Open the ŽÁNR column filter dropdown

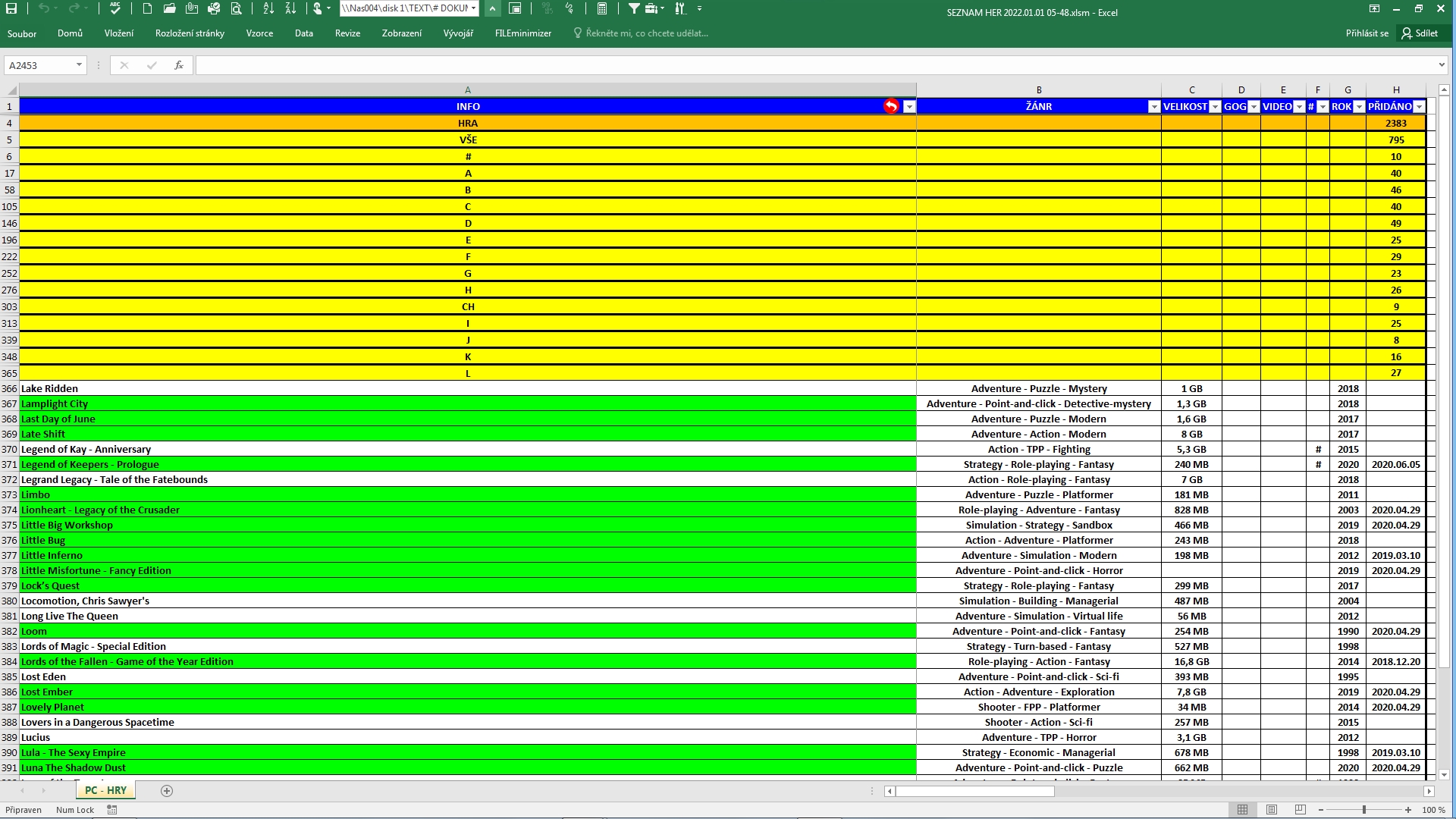click(x=1154, y=107)
